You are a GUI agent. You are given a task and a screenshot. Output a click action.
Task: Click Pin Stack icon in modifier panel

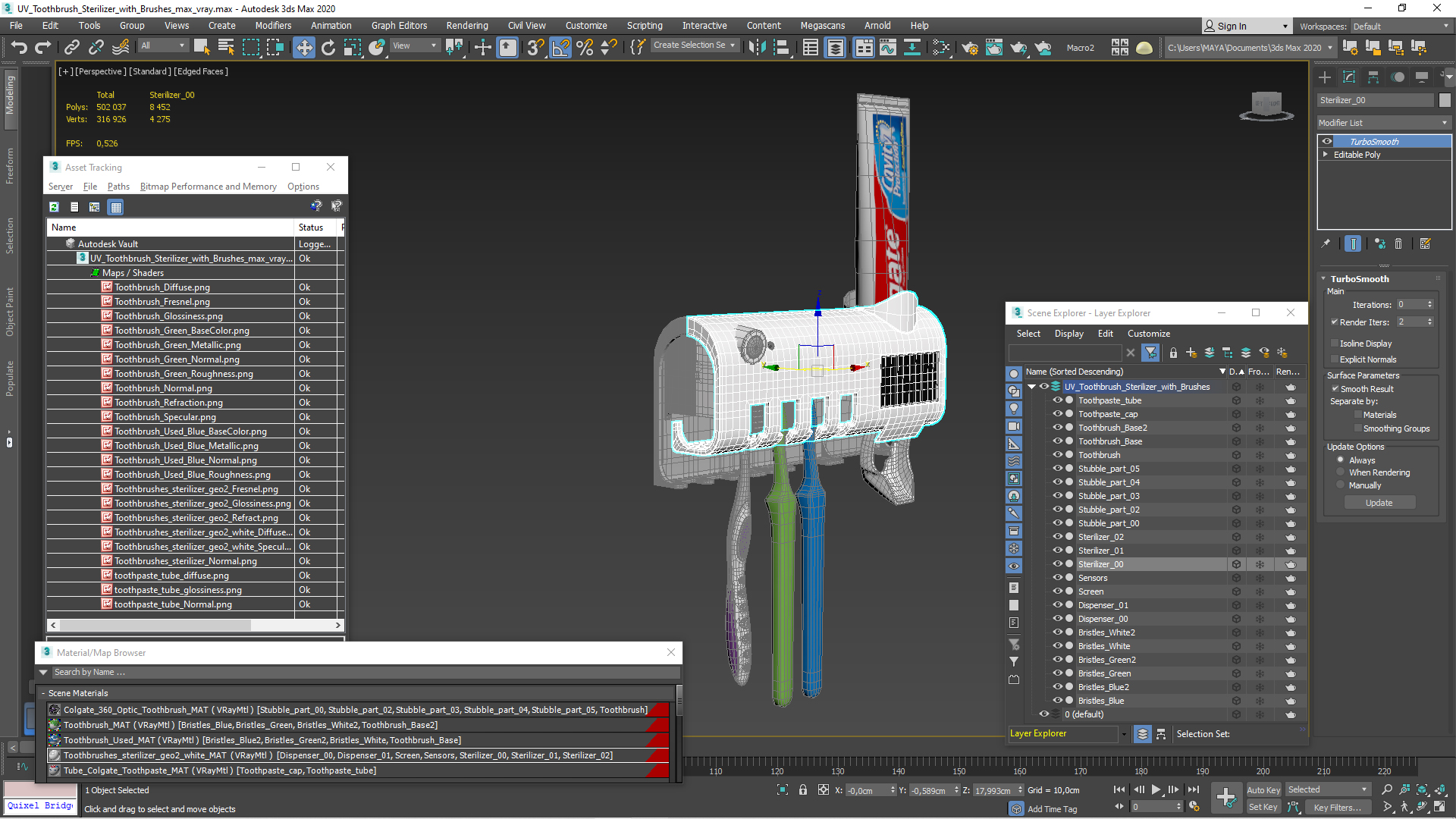1326,244
